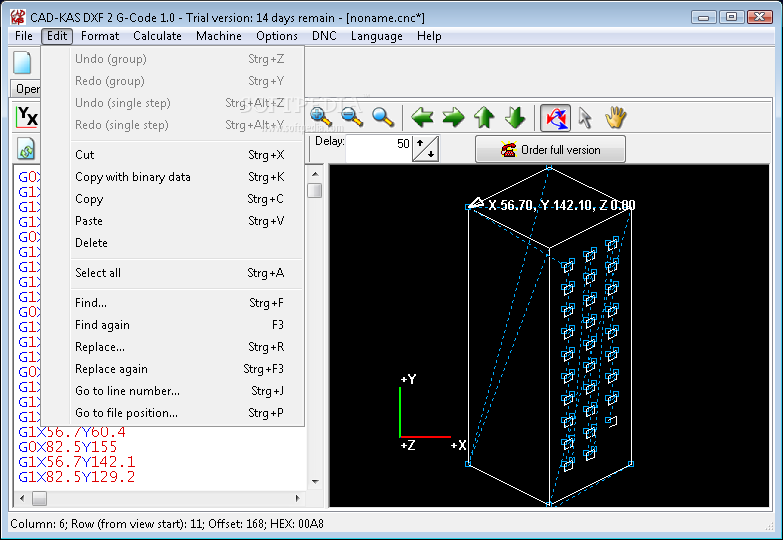Adjust Delay value with spin arrows

426,148
